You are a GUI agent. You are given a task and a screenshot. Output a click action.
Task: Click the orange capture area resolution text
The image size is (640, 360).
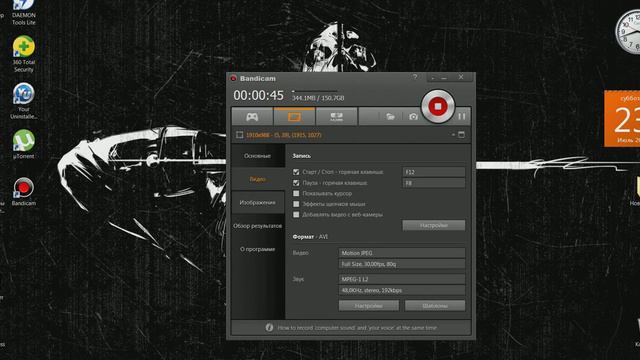click(x=284, y=135)
